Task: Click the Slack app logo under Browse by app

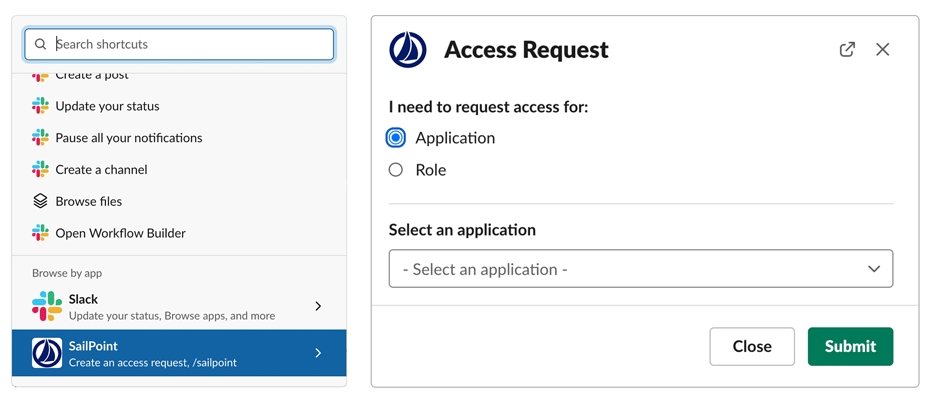Action: click(47, 306)
